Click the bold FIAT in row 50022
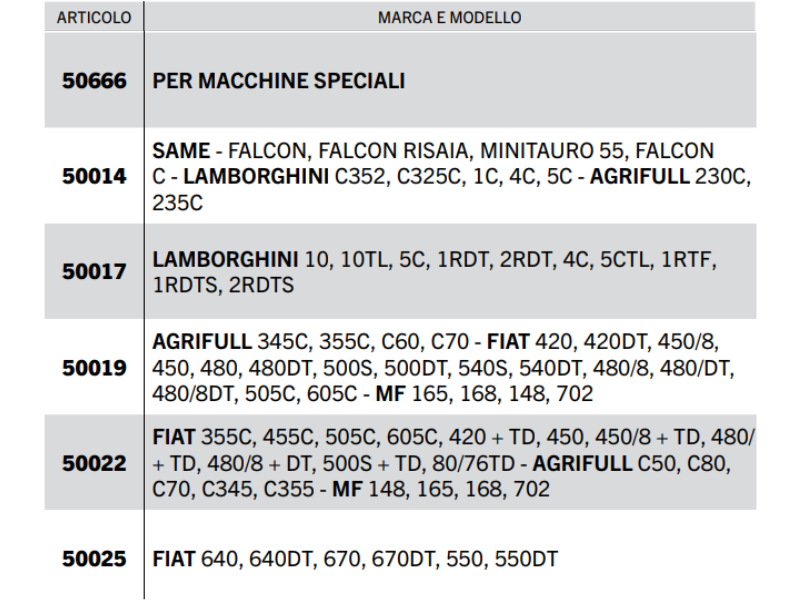This screenshot has height=600, width=800. click(174, 438)
